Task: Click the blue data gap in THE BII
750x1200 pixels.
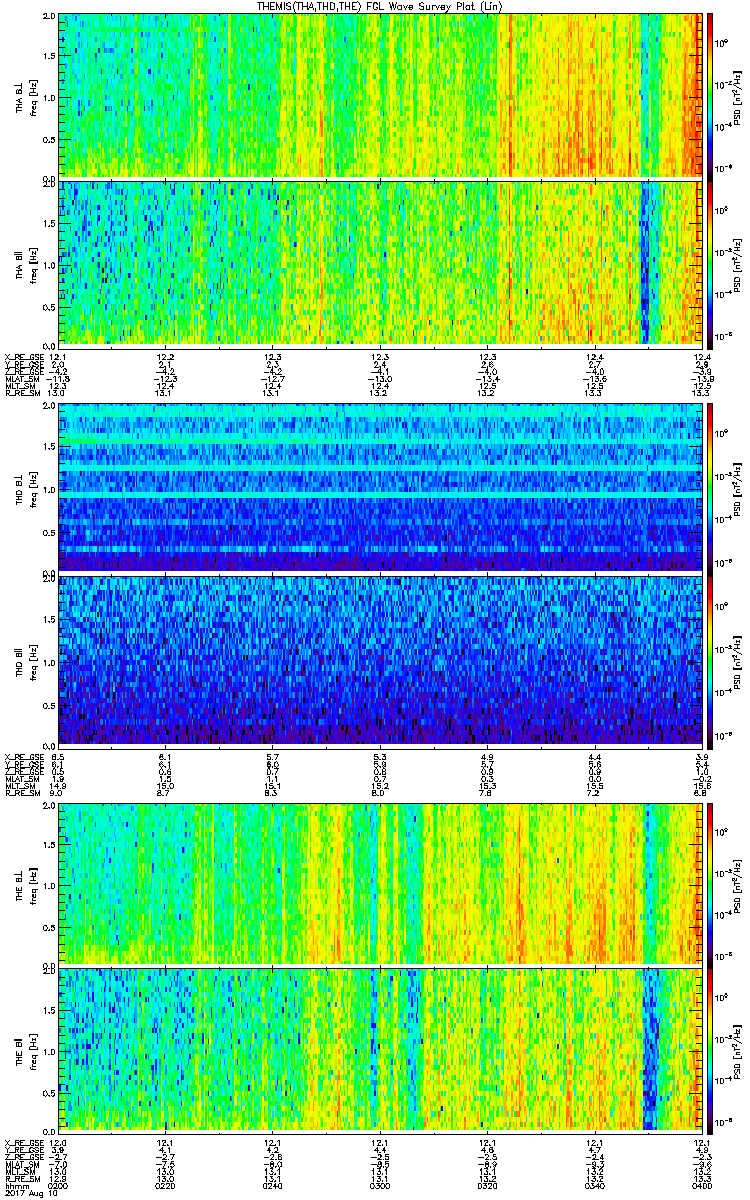Action: tap(652, 1049)
